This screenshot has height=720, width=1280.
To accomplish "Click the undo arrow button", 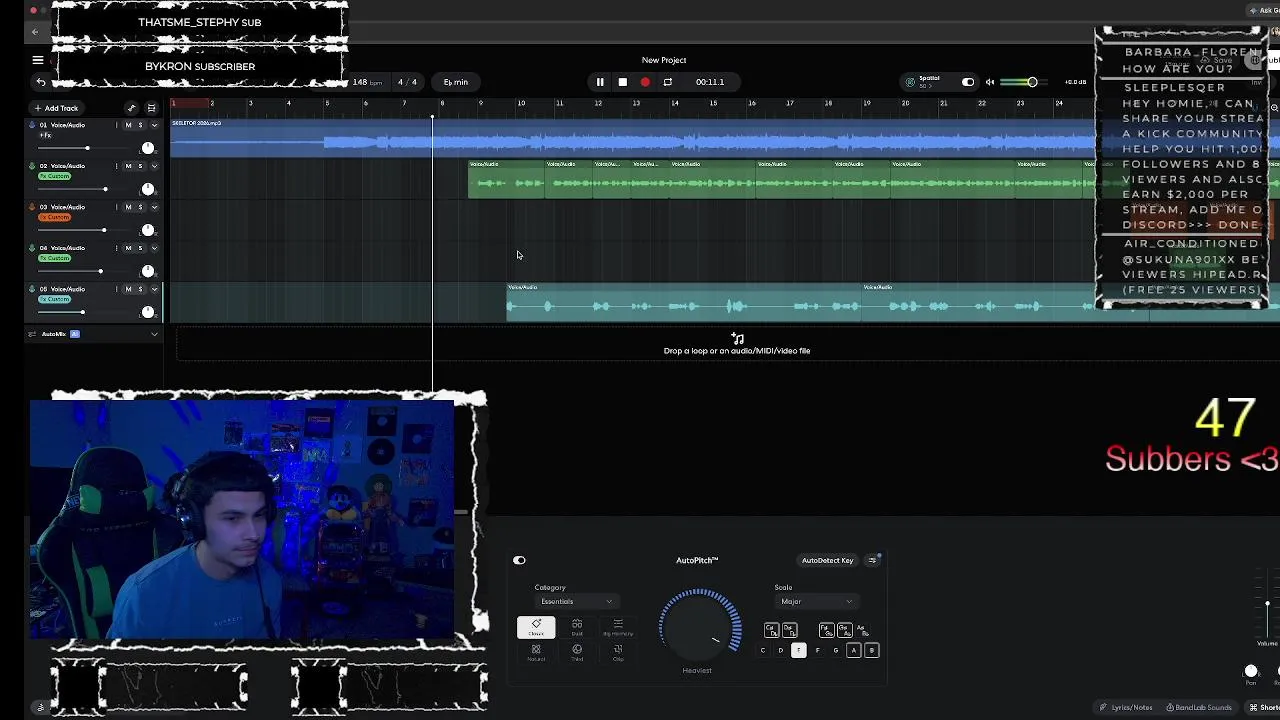I will pyautogui.click(x=41, y=82).
